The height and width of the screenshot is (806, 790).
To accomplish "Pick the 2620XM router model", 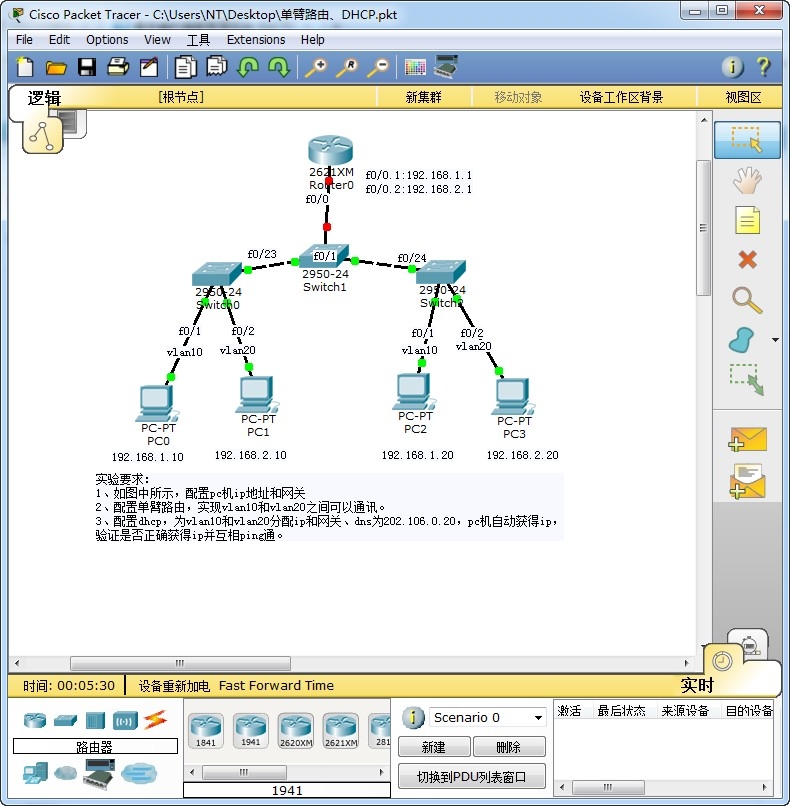I will coord(296,730).
